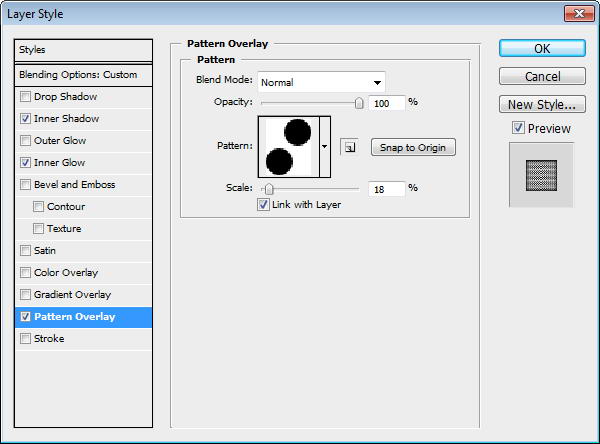Viewport: 600px width, 444px height.
Task: Close the Layer Style dialog
Action: pyautogui.click(x=579, y=14)
